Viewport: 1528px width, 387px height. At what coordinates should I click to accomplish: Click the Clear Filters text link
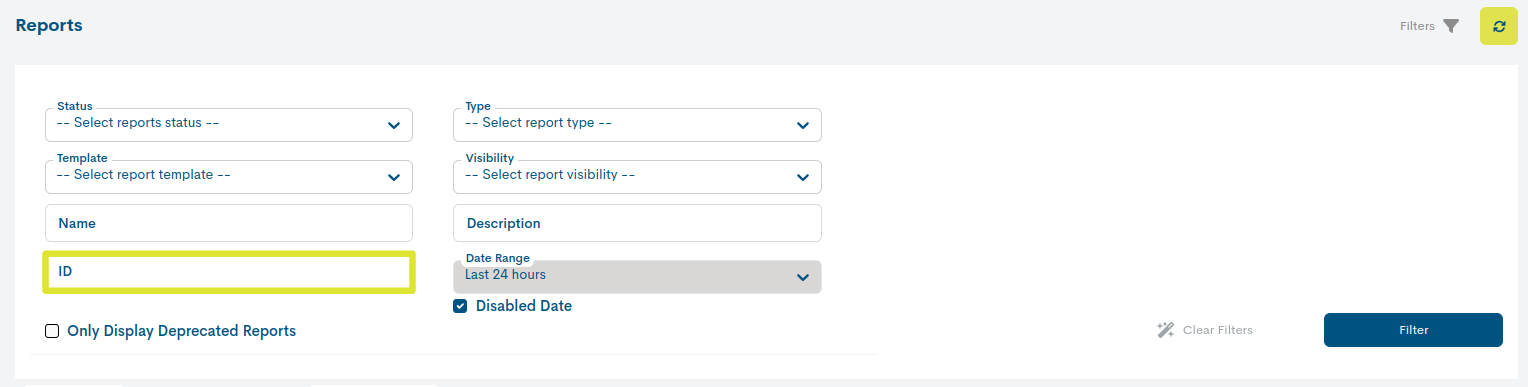pyautogui.click(x=1217, y=330)
